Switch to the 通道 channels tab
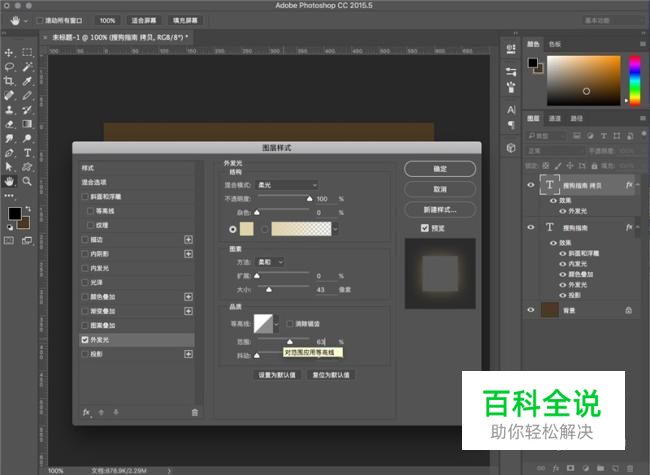The width and height of the screenshot is (650, 475). [x=555, y=119]
